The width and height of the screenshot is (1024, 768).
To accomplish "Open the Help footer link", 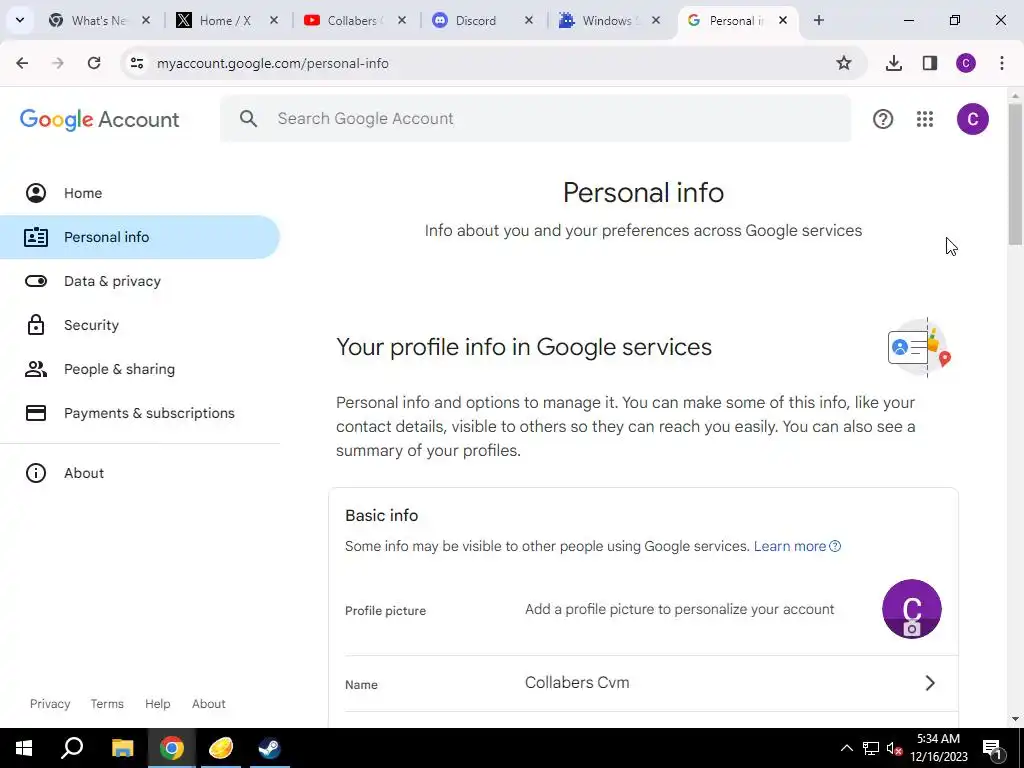I will [x=157, y=704].
